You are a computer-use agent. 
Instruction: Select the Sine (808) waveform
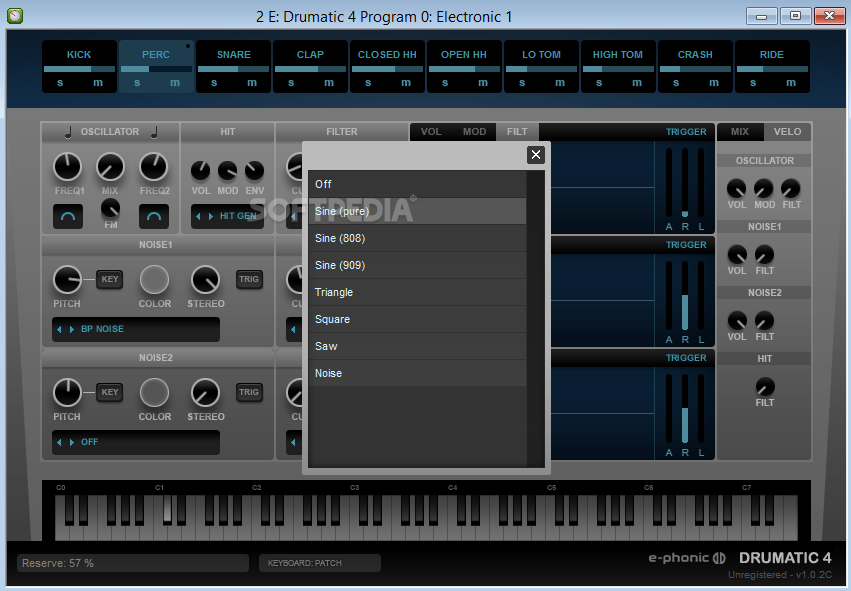417,238
